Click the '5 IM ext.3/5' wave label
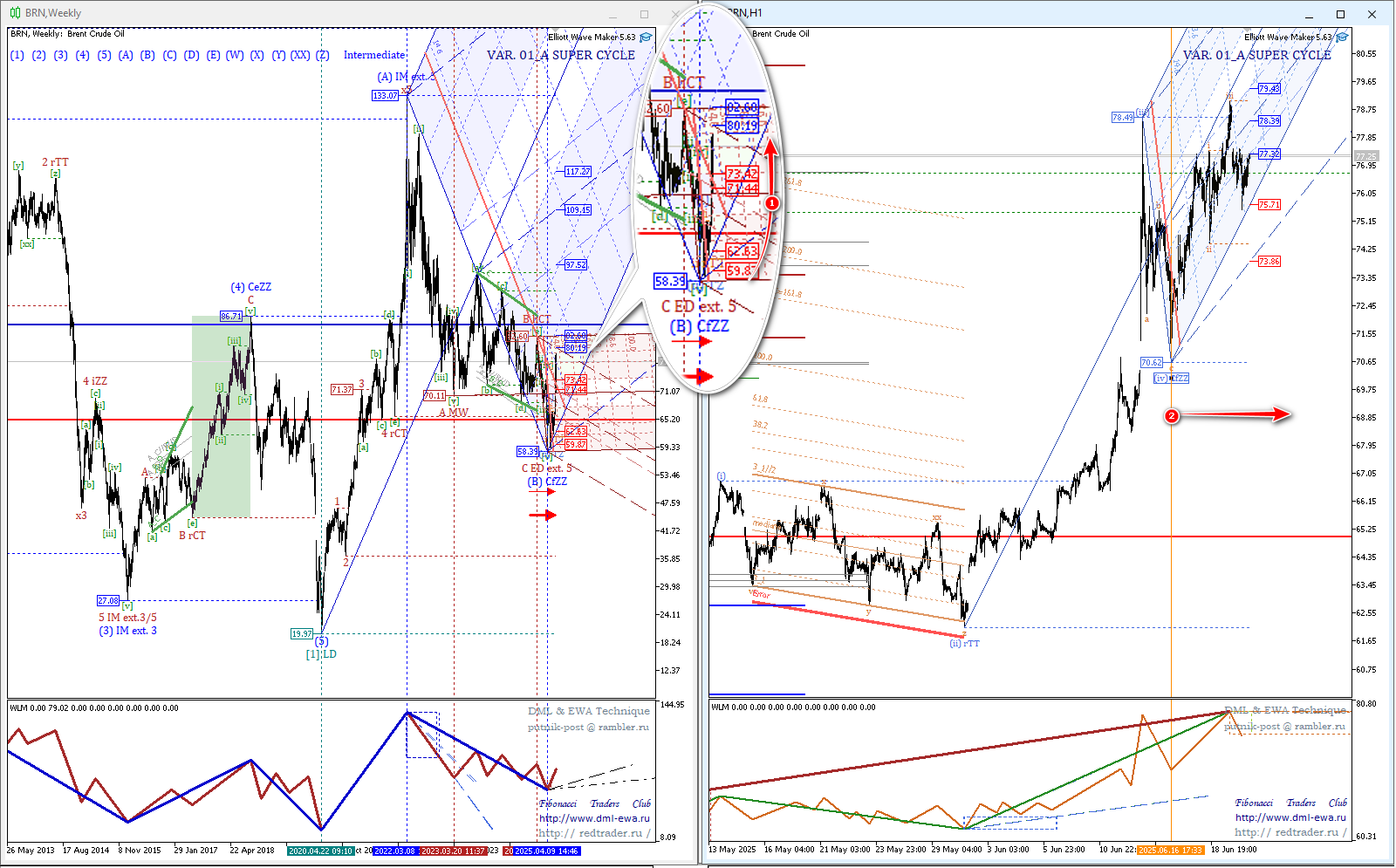 (127, 618)
